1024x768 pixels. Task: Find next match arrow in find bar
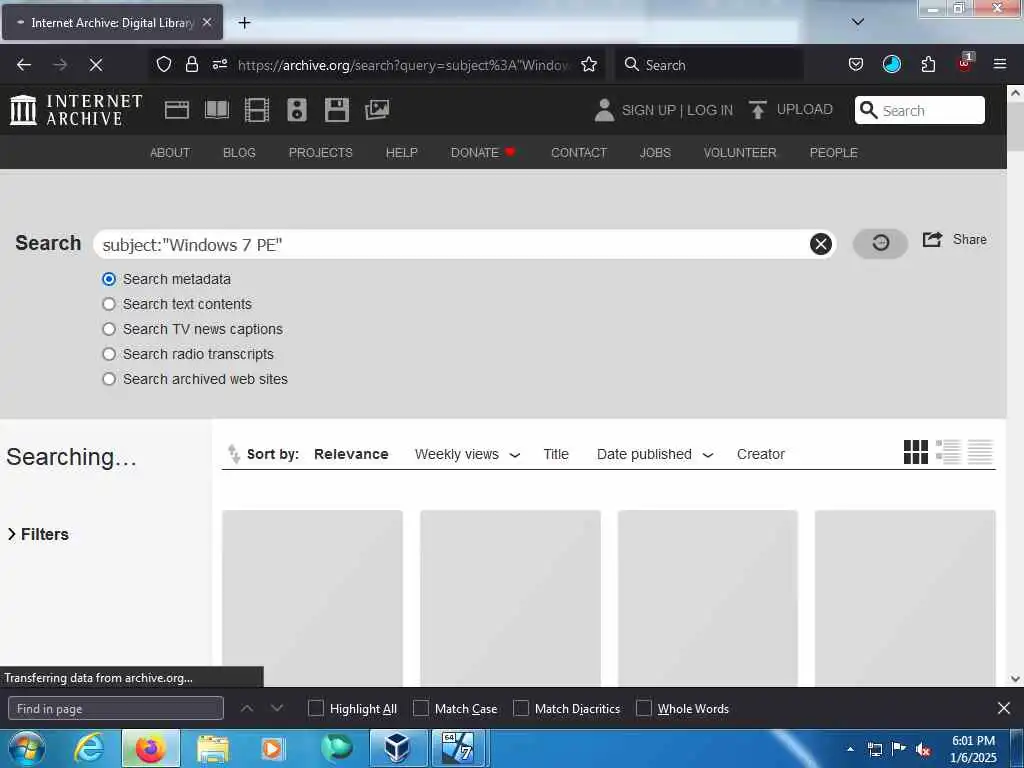click(277, 708)
